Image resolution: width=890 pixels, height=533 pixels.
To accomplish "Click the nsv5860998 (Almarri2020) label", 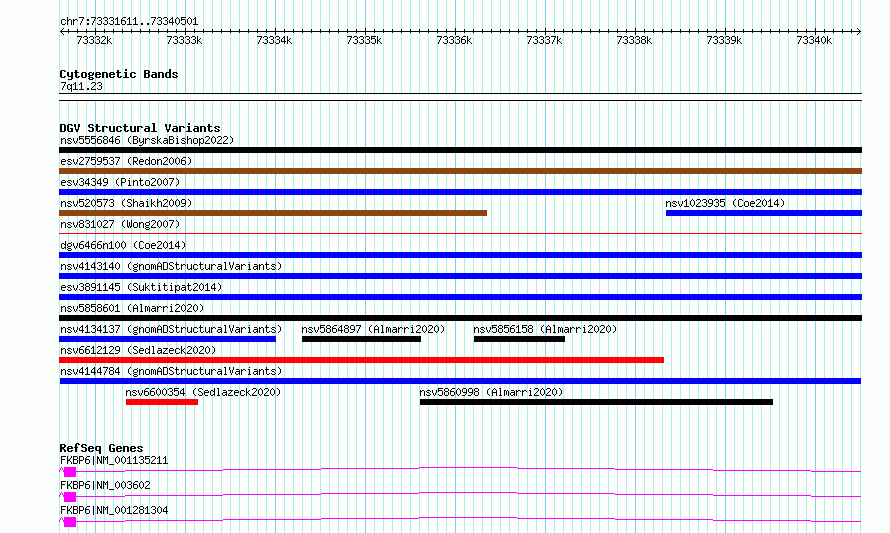I will (x=491, y=392).
